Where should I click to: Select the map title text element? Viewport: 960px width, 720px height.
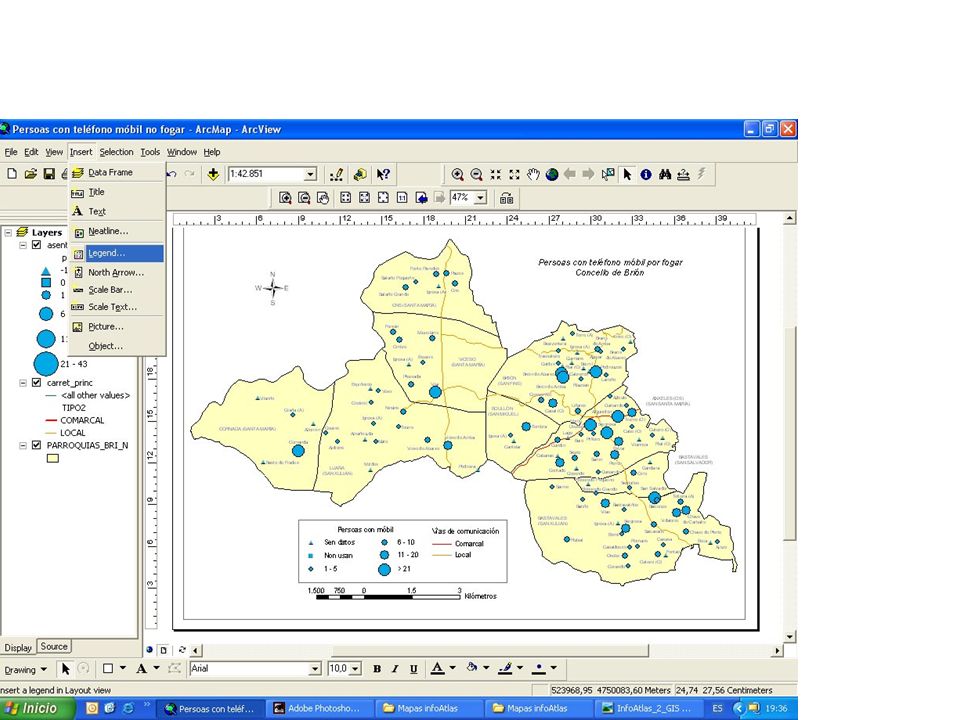point(610,268)
